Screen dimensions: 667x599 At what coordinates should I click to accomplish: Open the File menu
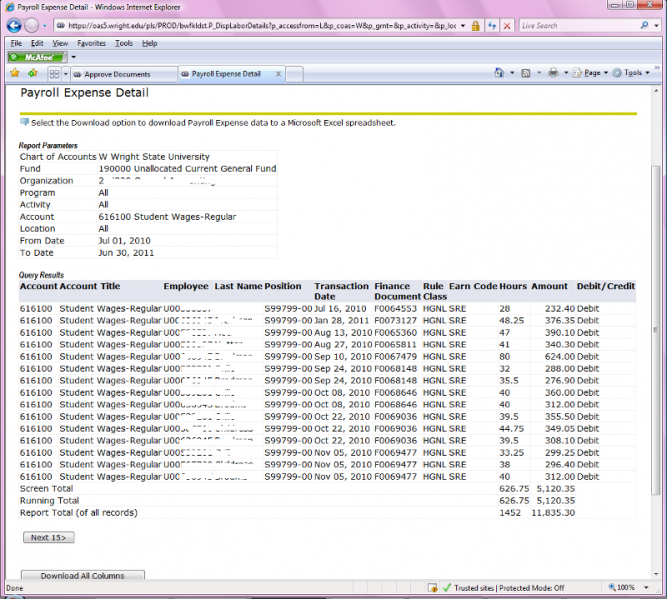[16, 43]
